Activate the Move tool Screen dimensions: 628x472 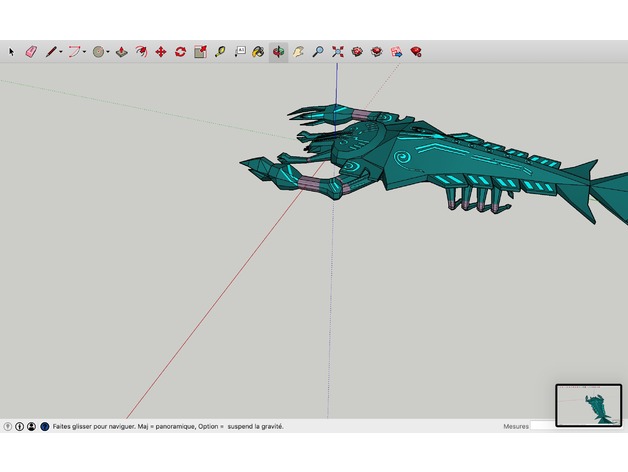(x=160, y=51)
